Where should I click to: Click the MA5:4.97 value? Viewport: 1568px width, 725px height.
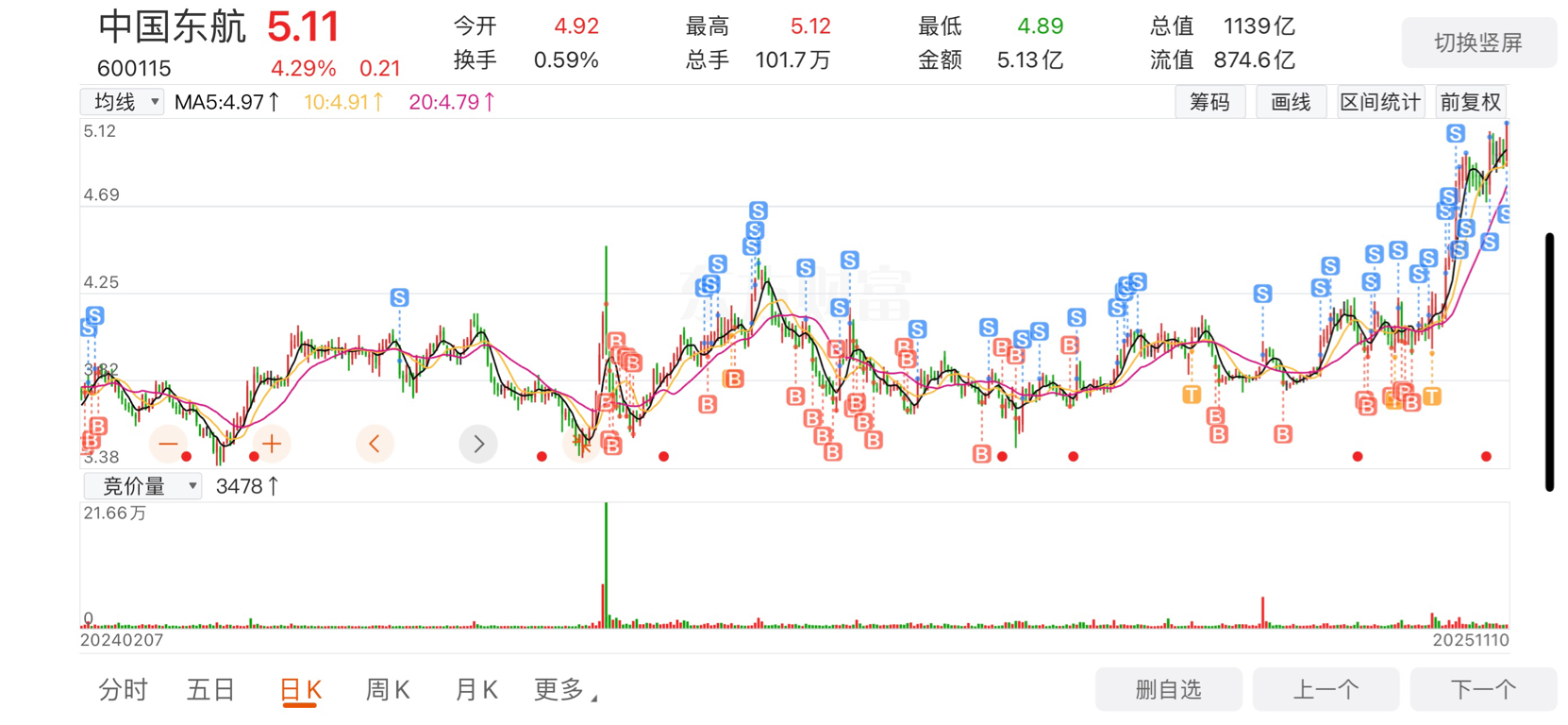click(226, 102)
